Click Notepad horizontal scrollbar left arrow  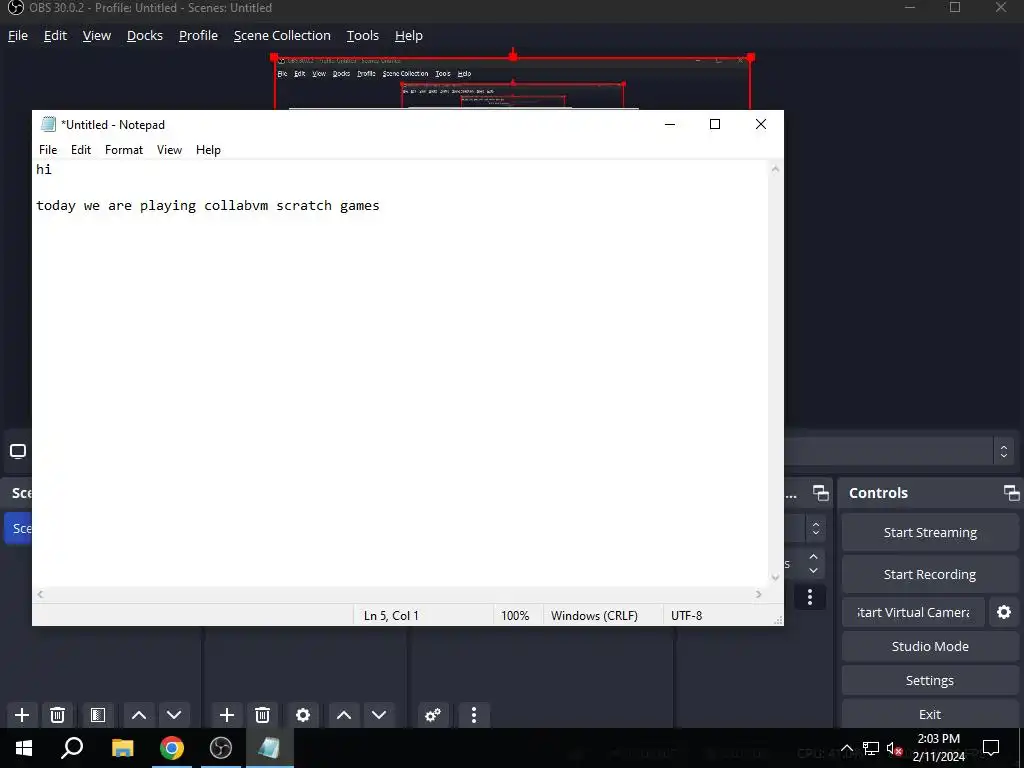pyautogui.click(x=40, y=594)
